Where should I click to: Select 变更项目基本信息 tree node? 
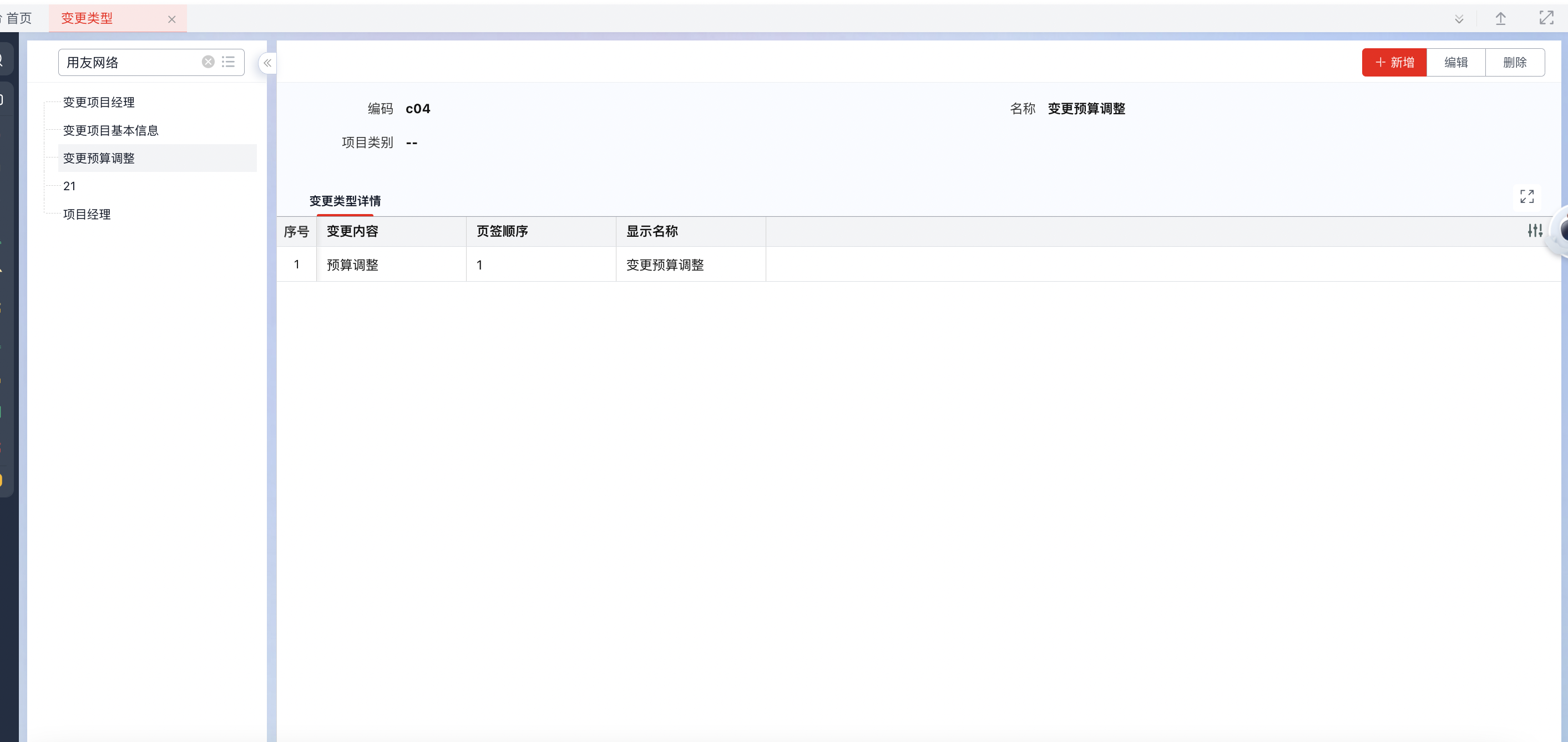[111, 130]
